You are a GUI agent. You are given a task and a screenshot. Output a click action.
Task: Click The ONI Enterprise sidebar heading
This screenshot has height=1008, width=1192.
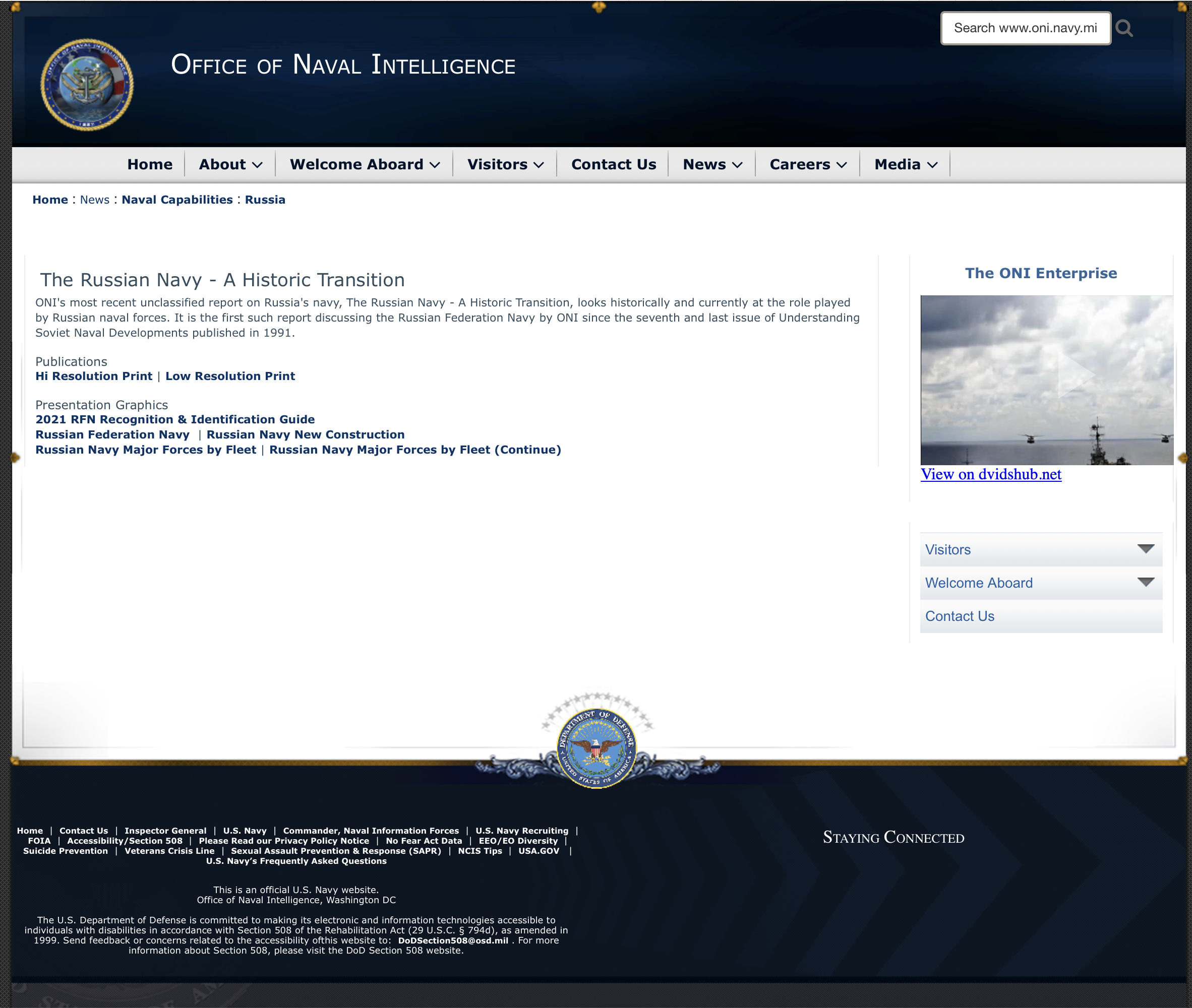point(1041,273)
